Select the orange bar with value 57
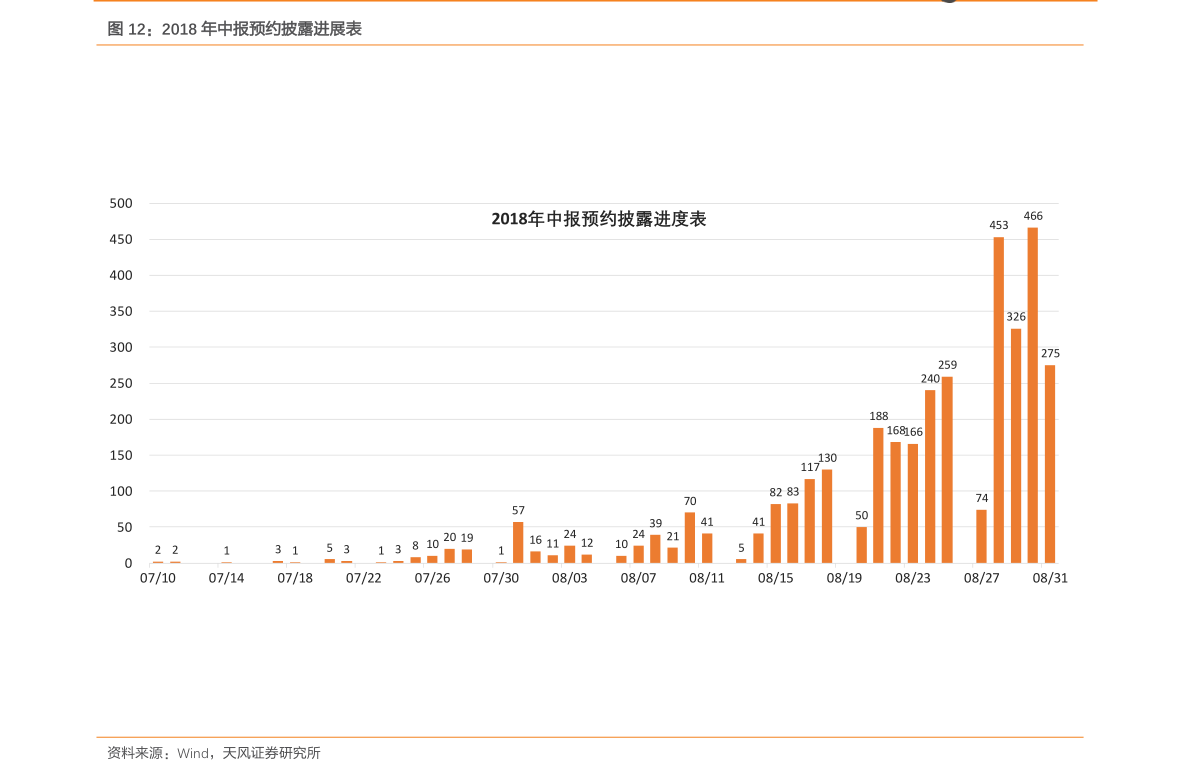The height and width of the screenshot is (781, 1191). click(518, 542)
